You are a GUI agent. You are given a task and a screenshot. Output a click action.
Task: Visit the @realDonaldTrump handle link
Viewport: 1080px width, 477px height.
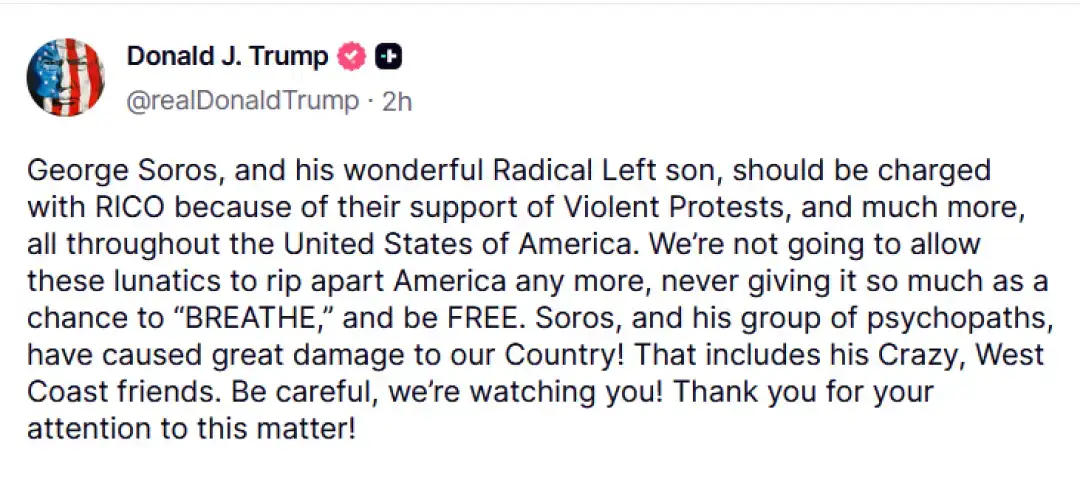point(242,101)
